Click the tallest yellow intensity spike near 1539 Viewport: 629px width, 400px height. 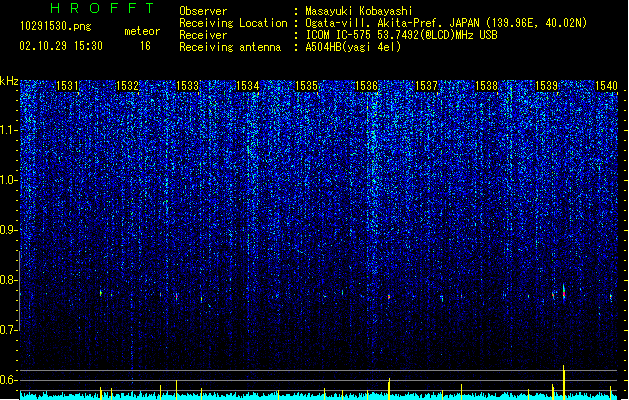tap(564, 382)
